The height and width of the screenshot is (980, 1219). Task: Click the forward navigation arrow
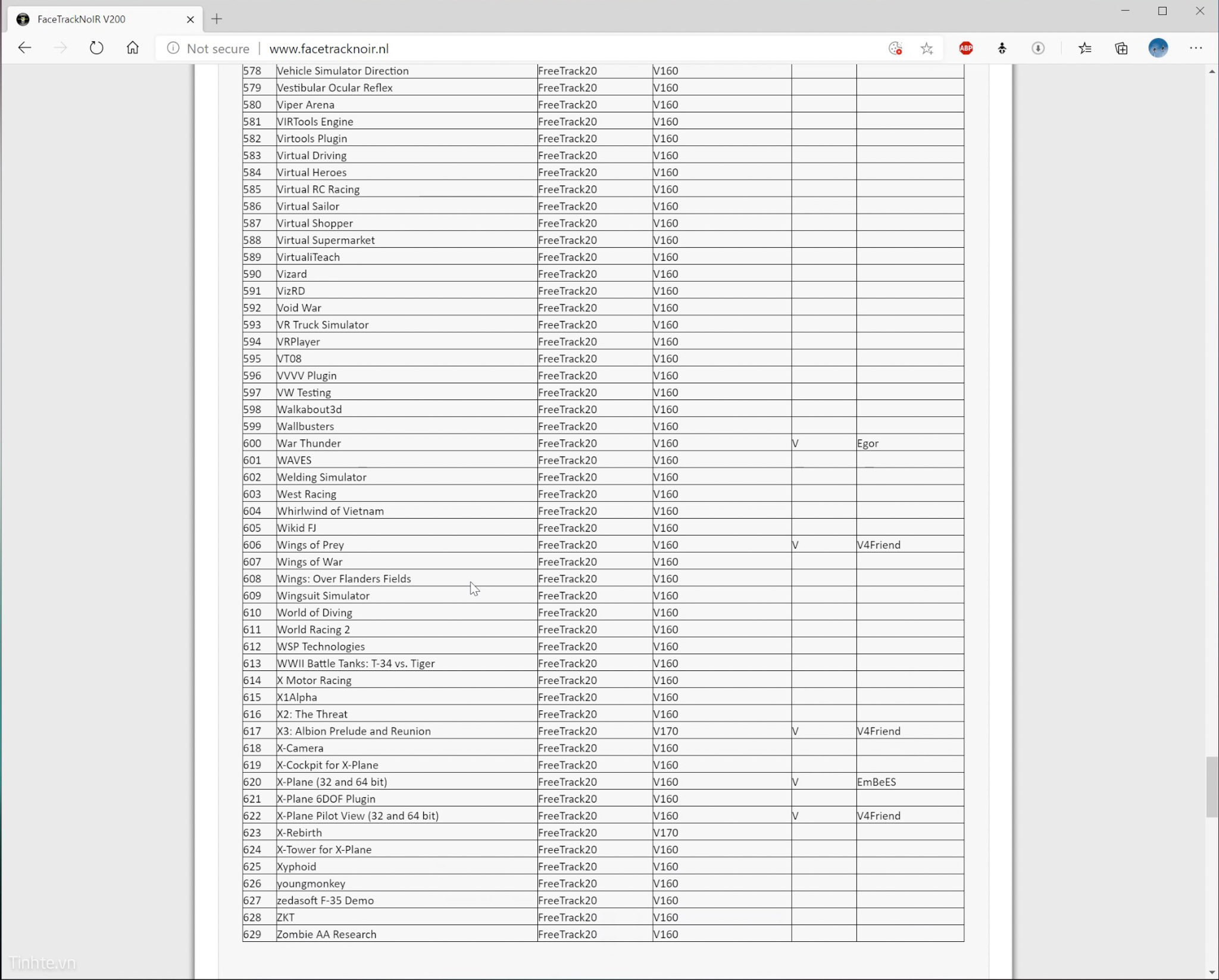click(x=60, y=48)
